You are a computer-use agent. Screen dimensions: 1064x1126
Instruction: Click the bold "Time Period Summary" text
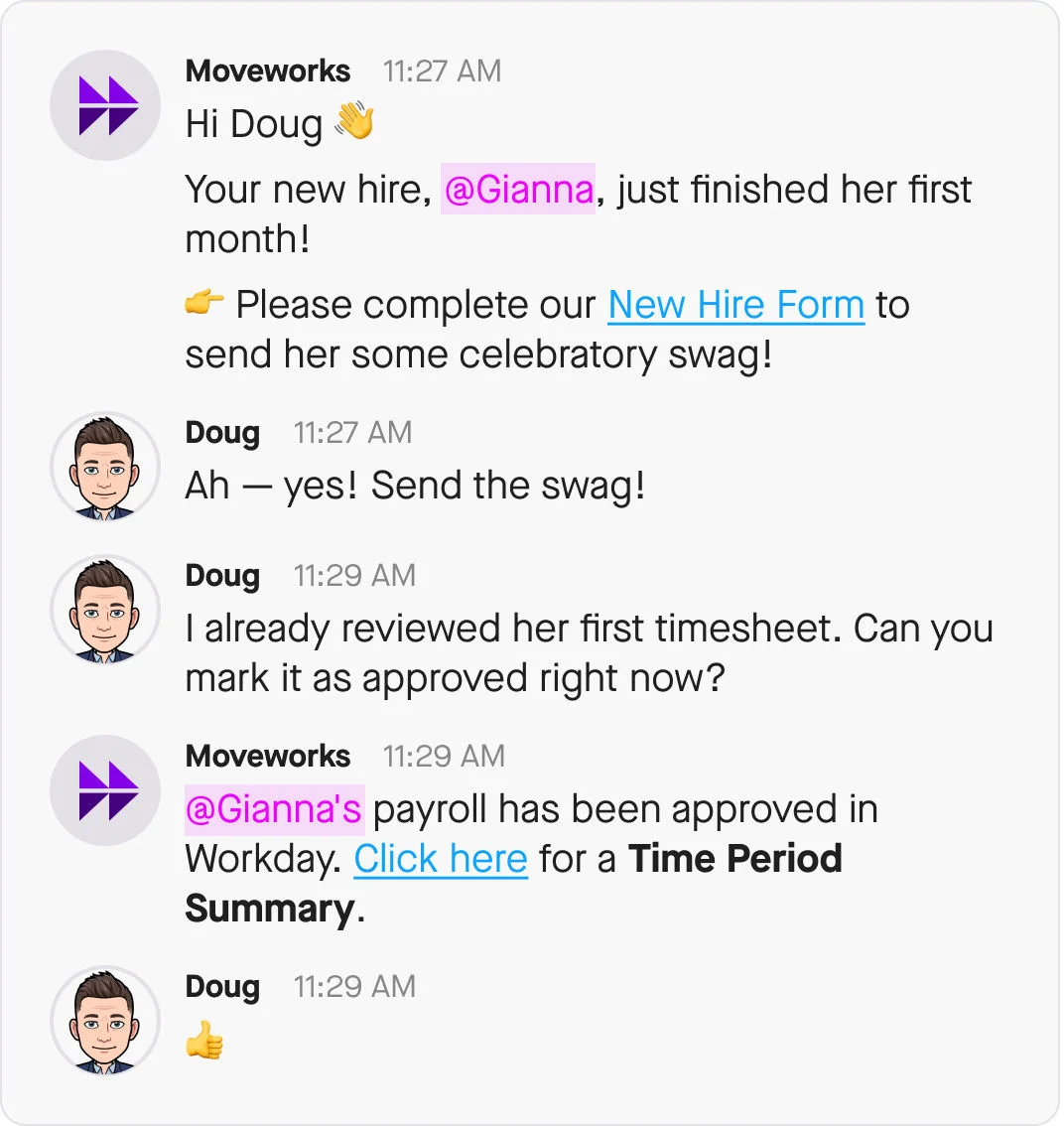[x=734, y=859]
